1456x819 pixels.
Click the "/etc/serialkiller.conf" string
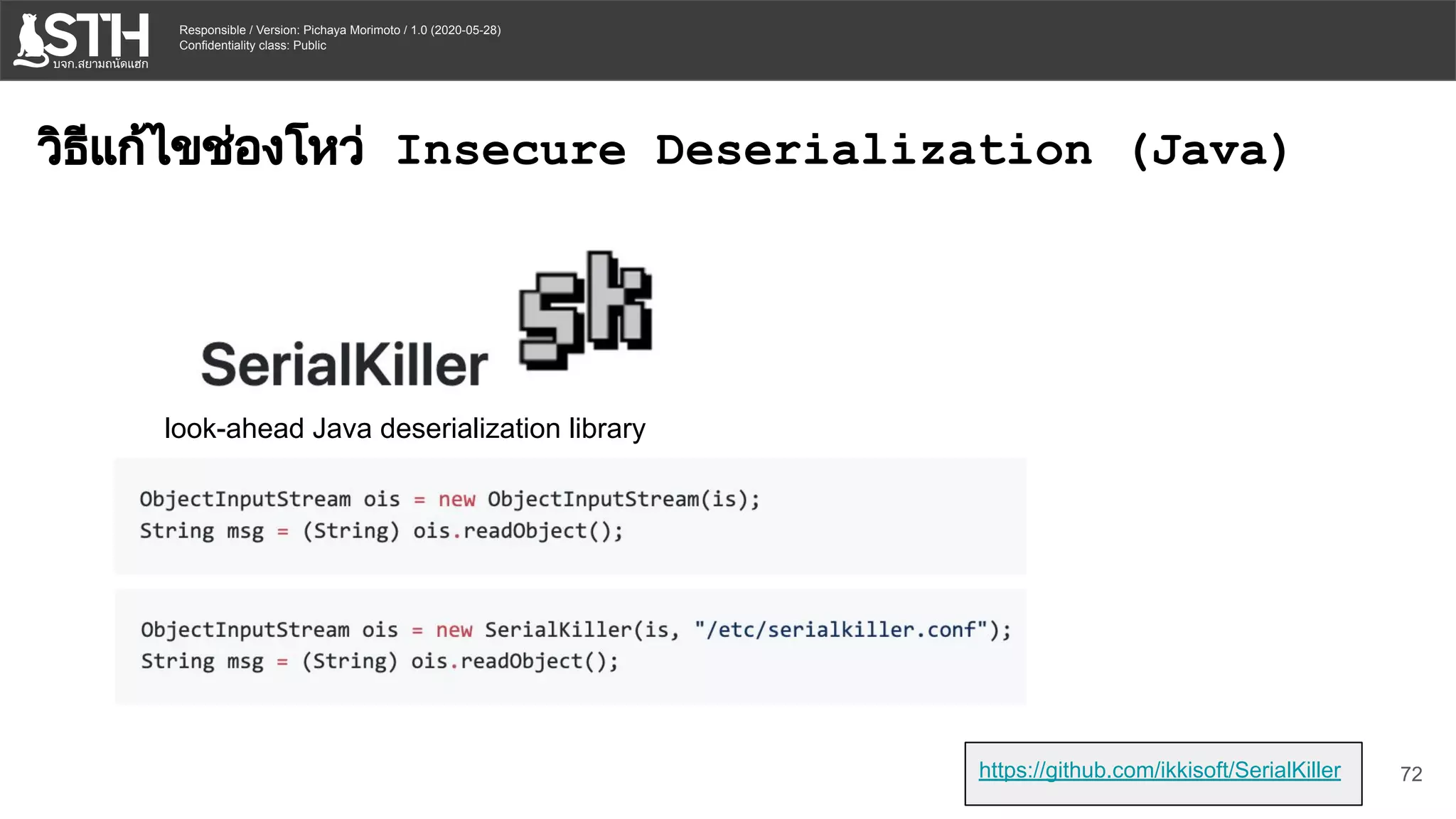point(841,630)
